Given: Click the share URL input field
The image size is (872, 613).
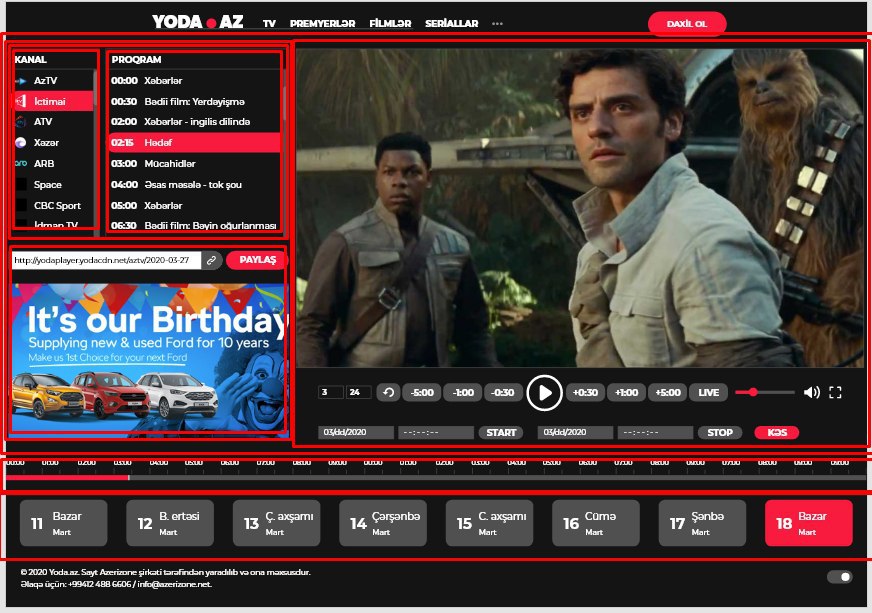Looking at the screenshot, I should click(106, 260).
